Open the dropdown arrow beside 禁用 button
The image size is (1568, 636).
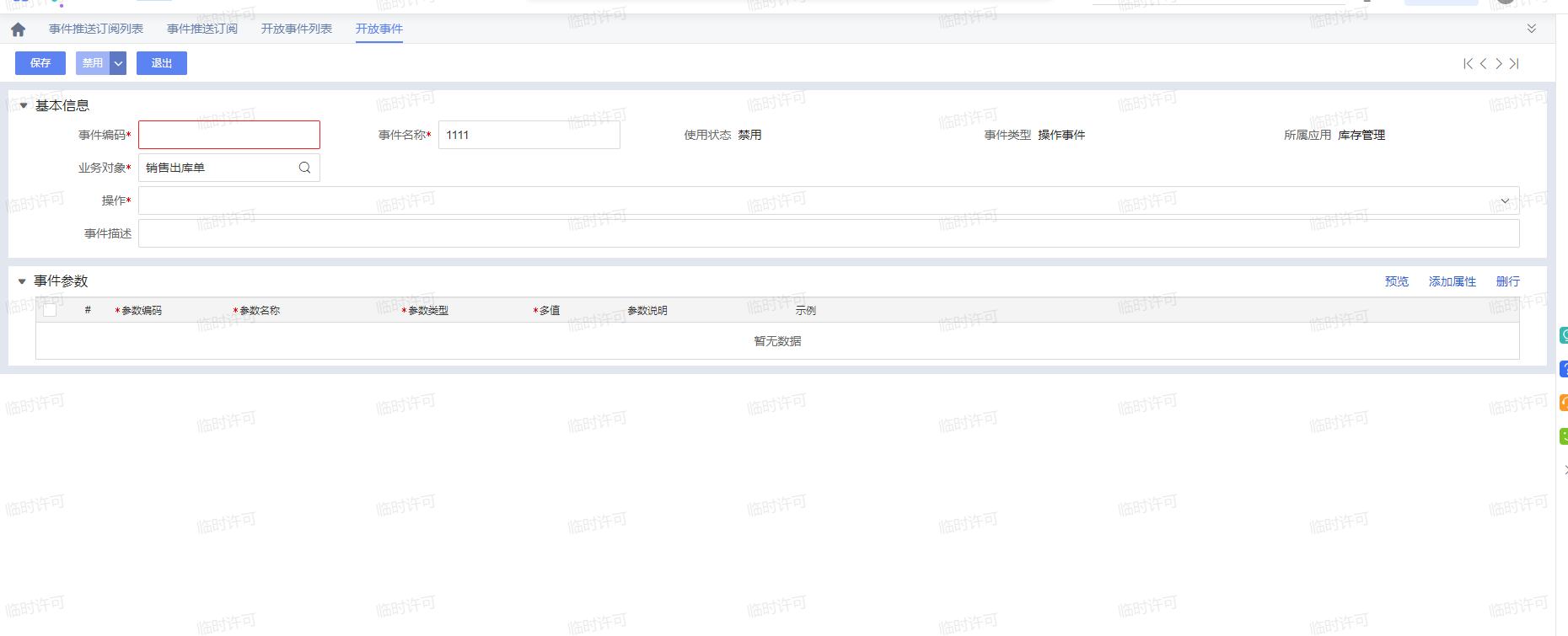point(119,63)
